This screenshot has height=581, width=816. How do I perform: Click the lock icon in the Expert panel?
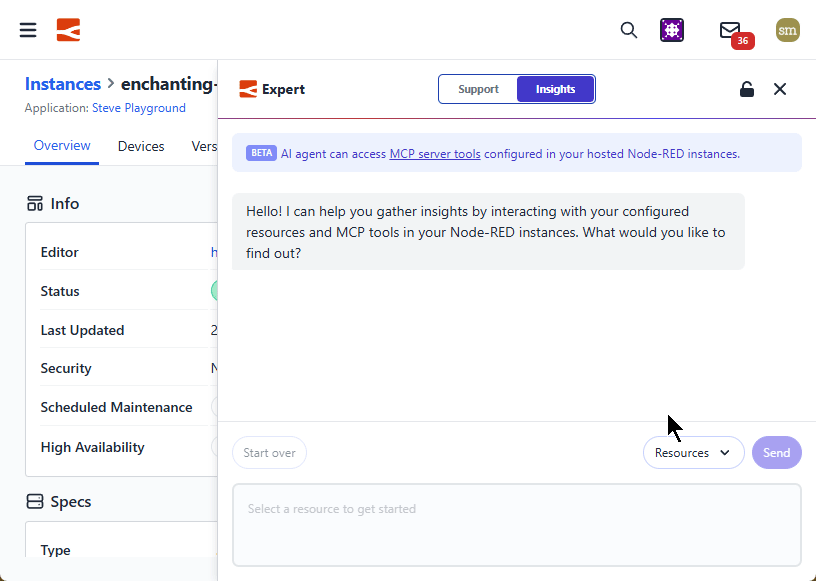click(746, 89)
